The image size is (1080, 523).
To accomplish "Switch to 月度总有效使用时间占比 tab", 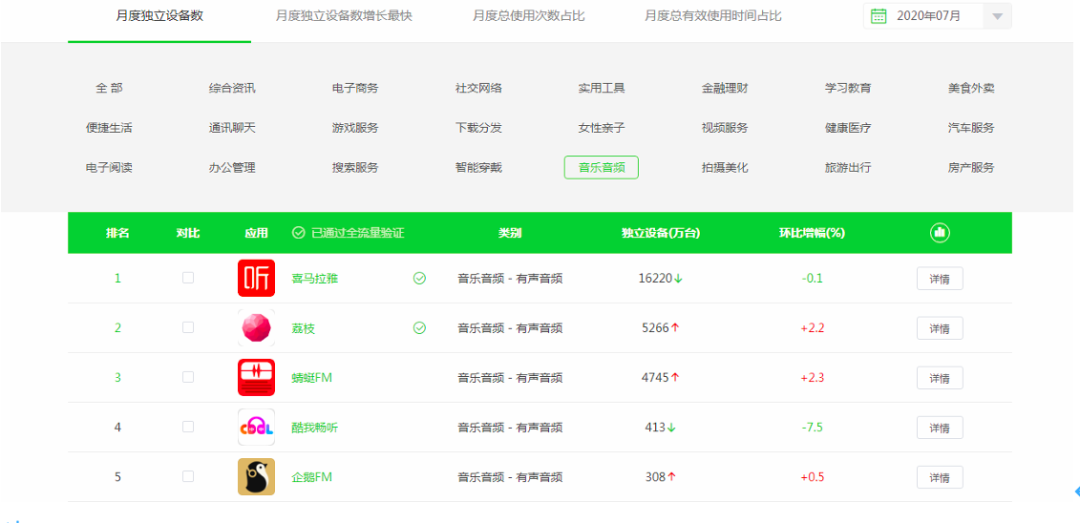I will coord(713,16).
